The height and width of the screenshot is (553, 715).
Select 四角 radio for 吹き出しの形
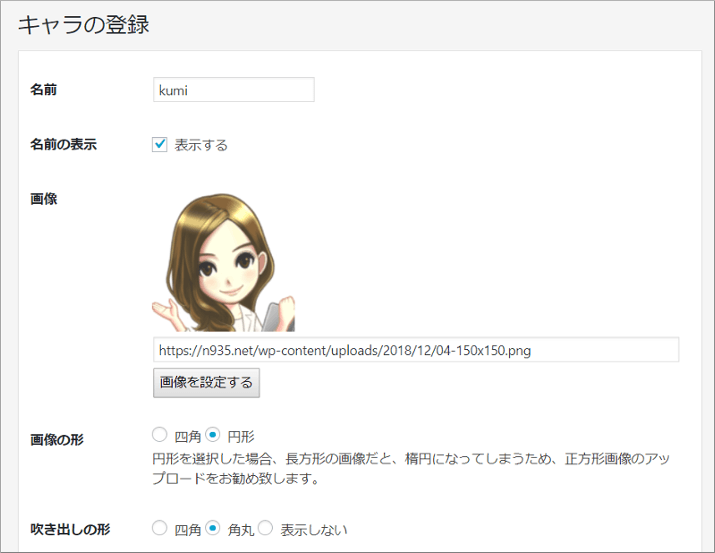tap(159, 528)
